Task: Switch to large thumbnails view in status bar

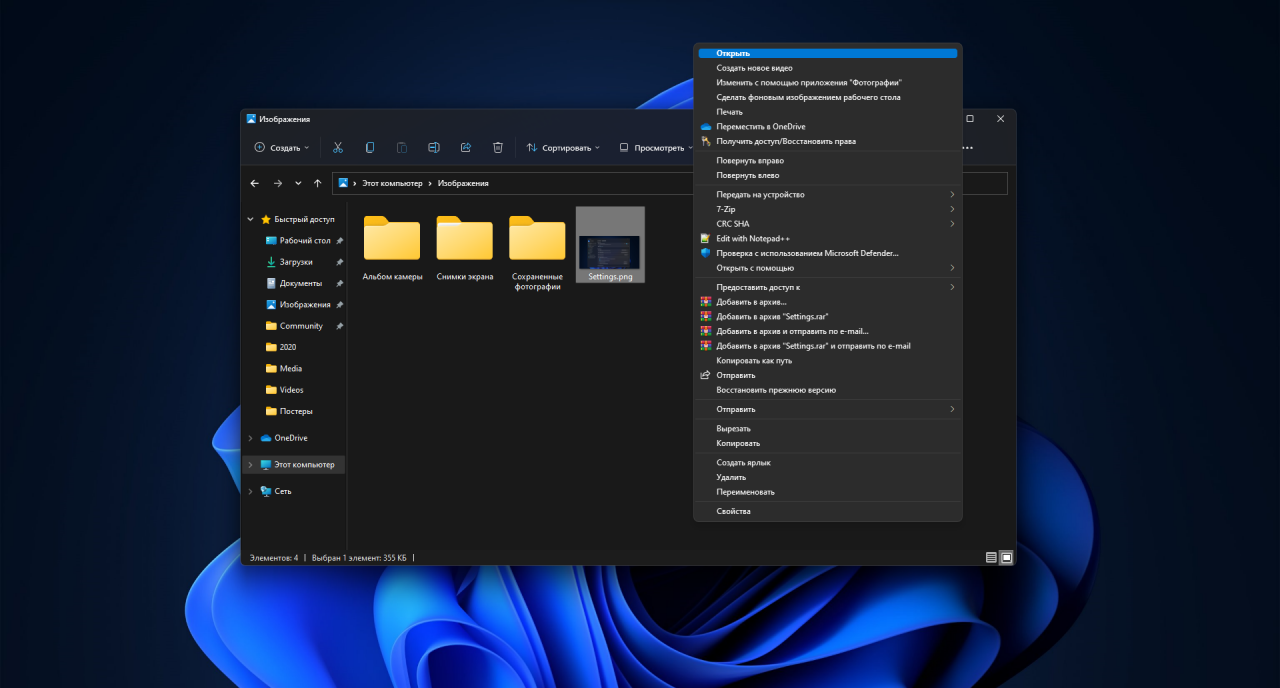Action: point(1007,557)
